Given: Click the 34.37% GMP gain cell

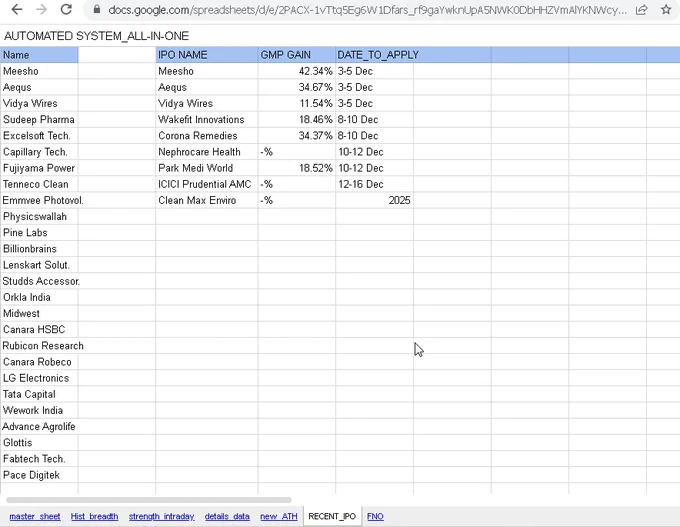Looking at the screenshot, I should point(297,136).
